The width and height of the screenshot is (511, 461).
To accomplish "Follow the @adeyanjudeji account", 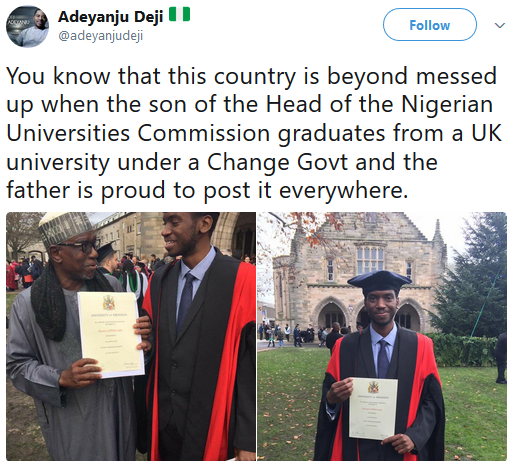I will coord(430,25).
